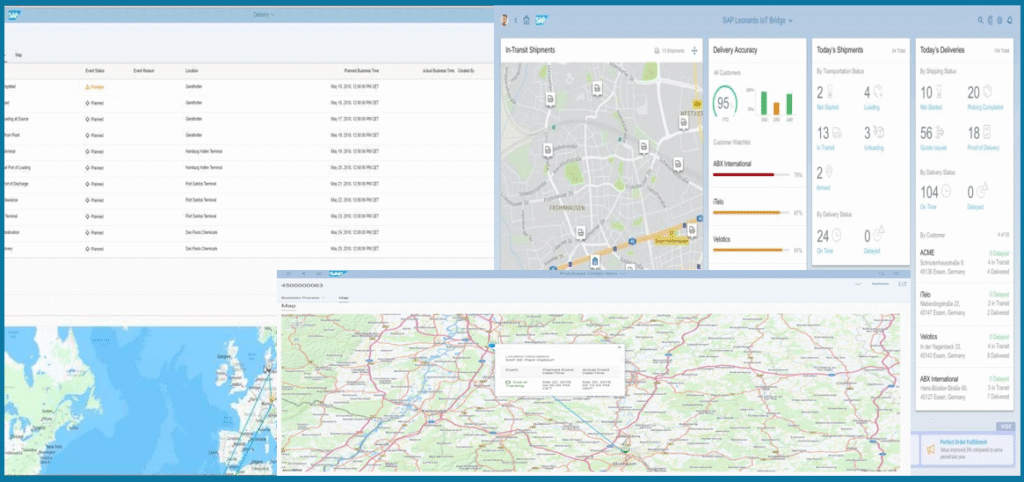The width and height of the screenshot is (1024, 482).
Task: Open On Time link in Today's Deliveries
Action: pyautogui.click(x=927, y=208)
